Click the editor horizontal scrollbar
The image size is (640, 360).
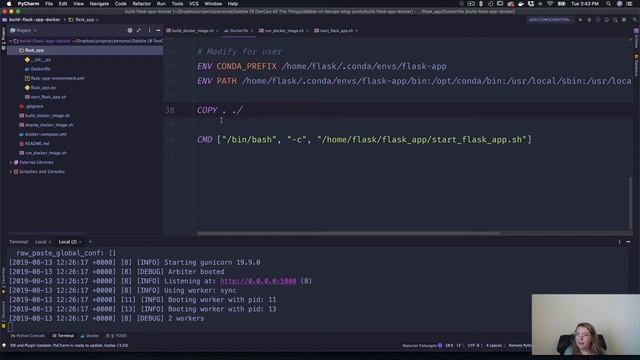tap(348, 233)
